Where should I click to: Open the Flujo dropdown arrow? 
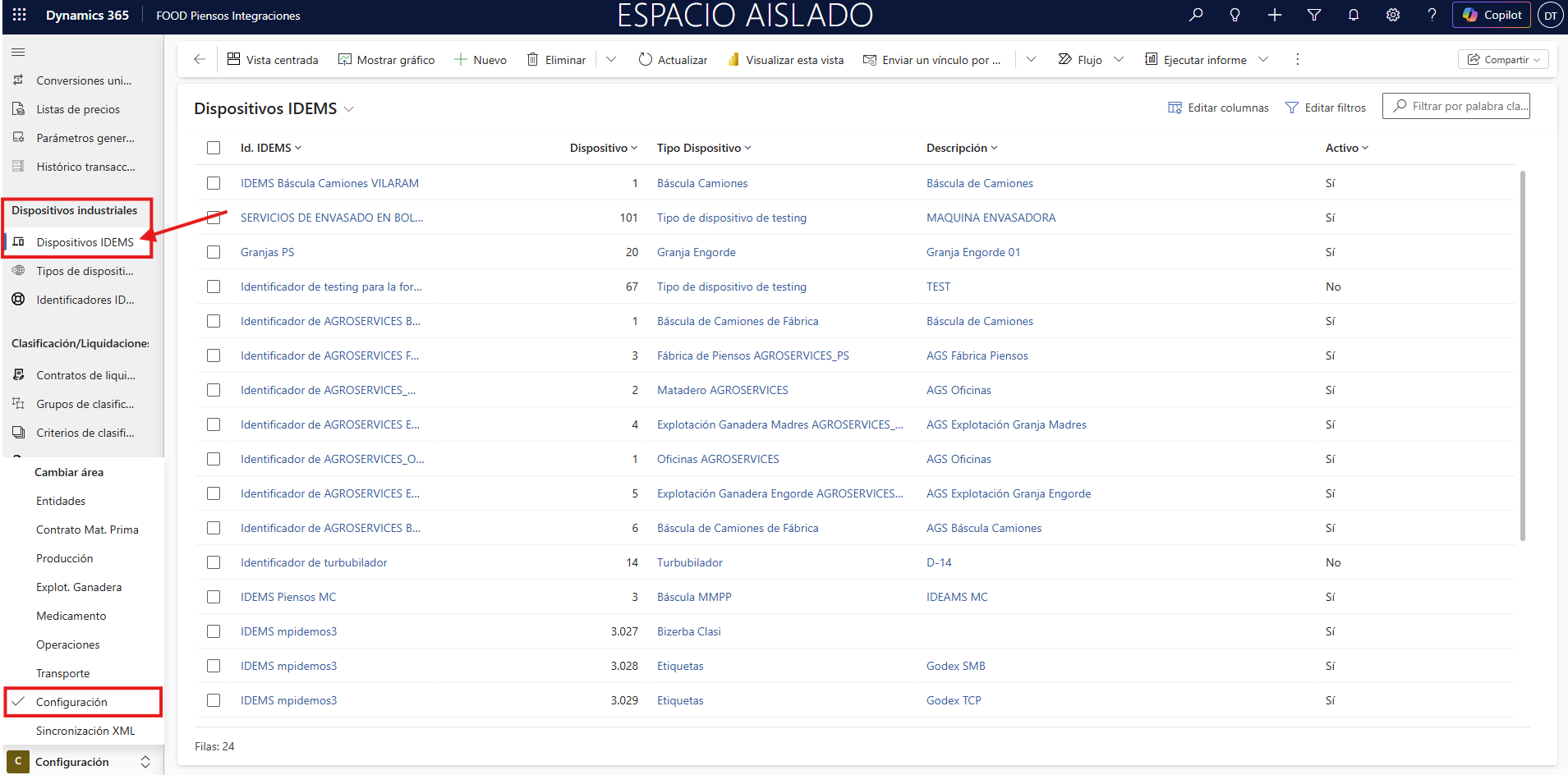(x=1119, y=59)
